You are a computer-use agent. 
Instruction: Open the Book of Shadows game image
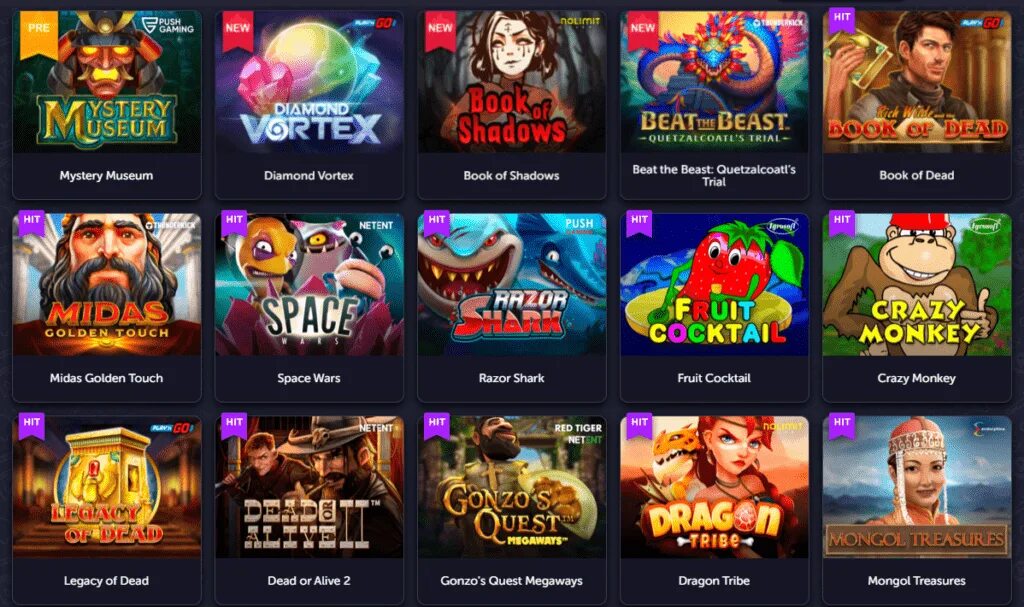click(512, 82)
